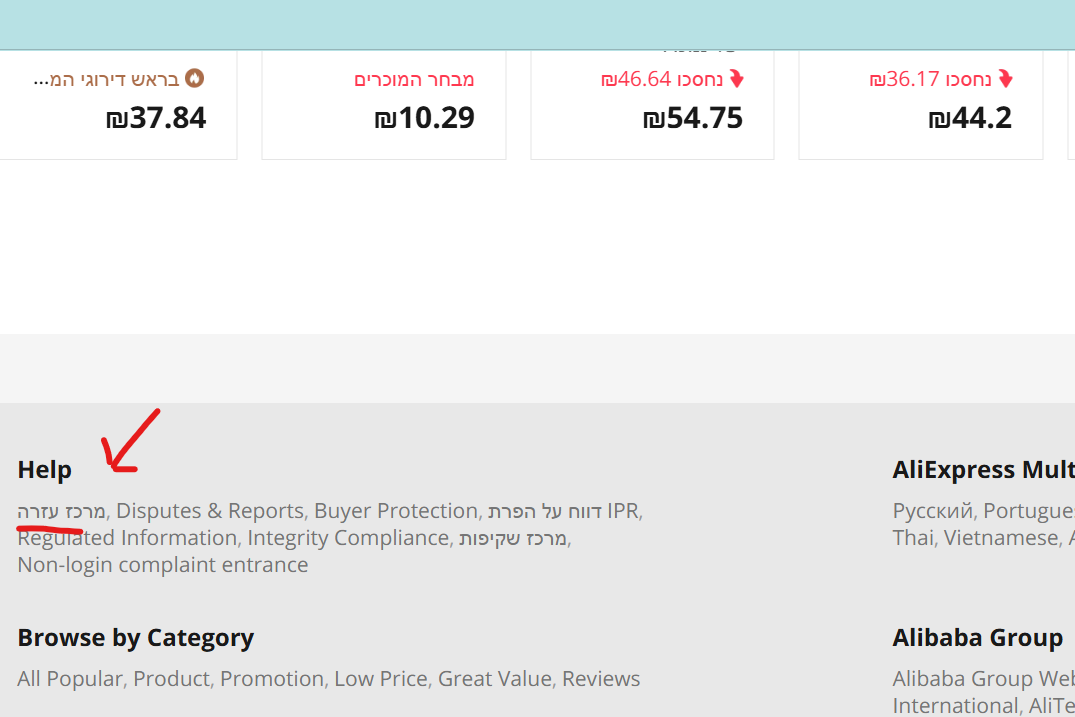The width and height of the screenshot is (1075, 717).
Task: Click the דווח על הפרת IPR link
Action: (x=564, y=511)
